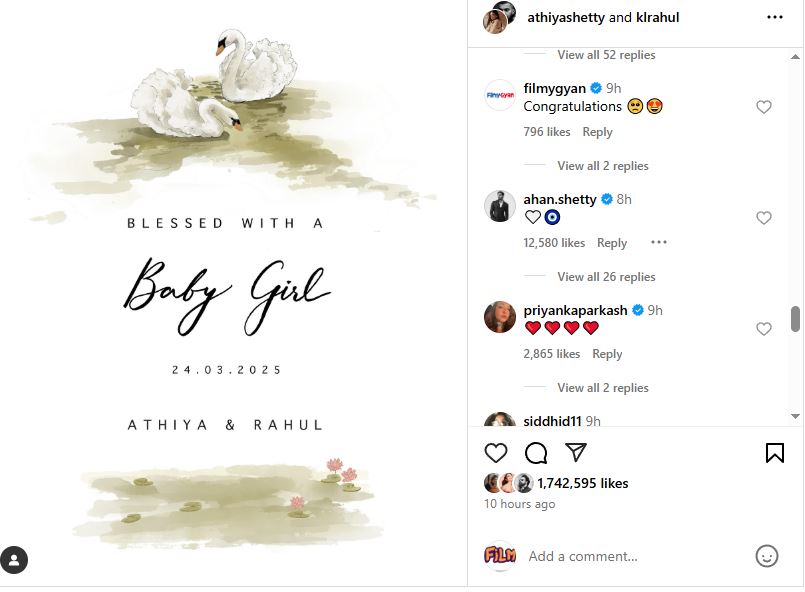This screenshot has height=592, width=805.
Task: Expand the 2 replies under priyankaparkash
Action: click(x=604, y=387)
